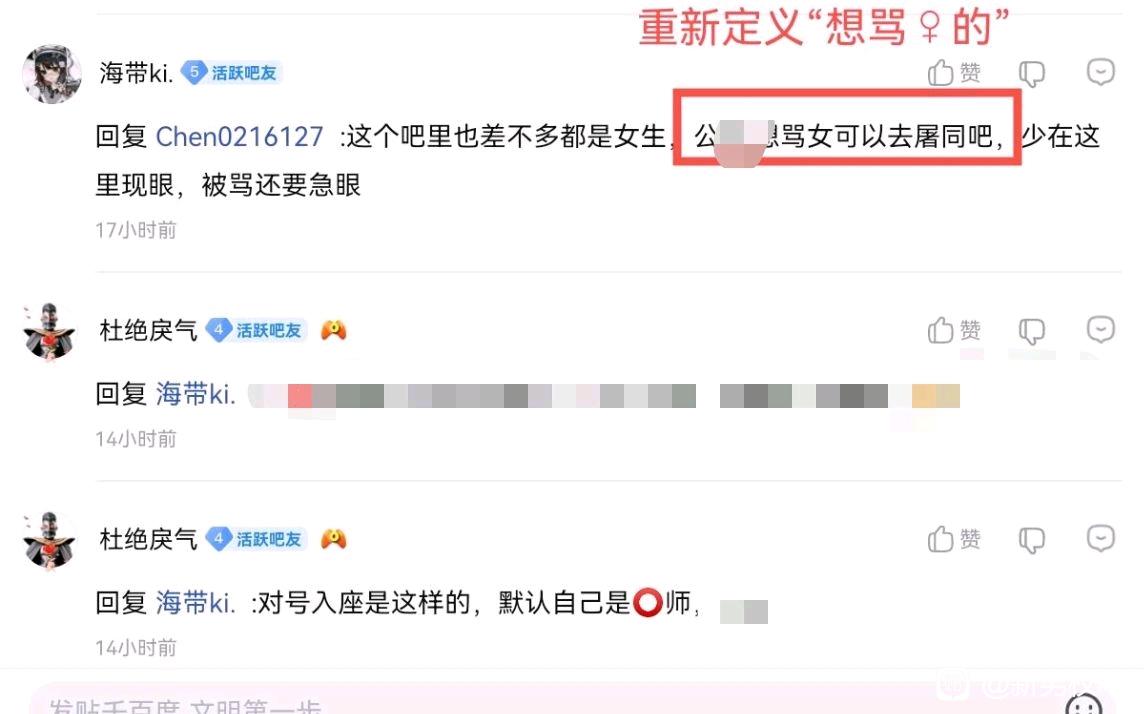
Task: Reply to the first 杜绝戾气 comment via bubble icon
Action: [1100, 330]
